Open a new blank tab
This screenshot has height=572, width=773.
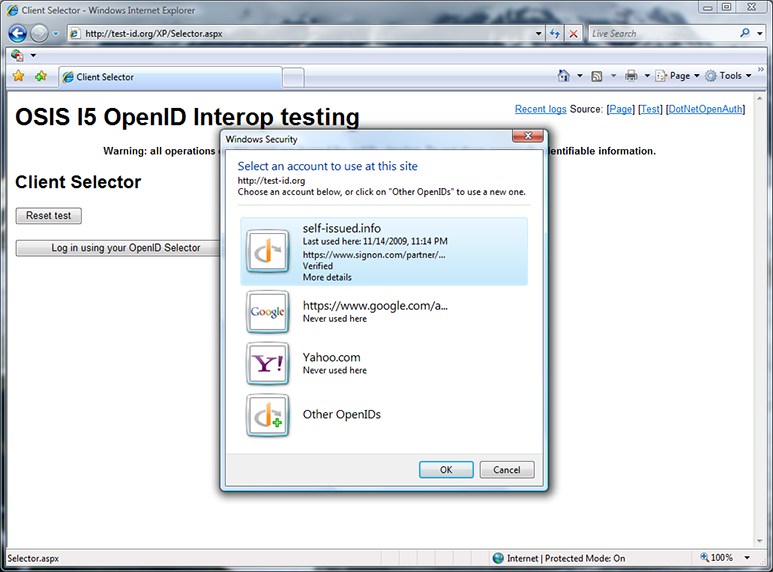click(293, 77)
